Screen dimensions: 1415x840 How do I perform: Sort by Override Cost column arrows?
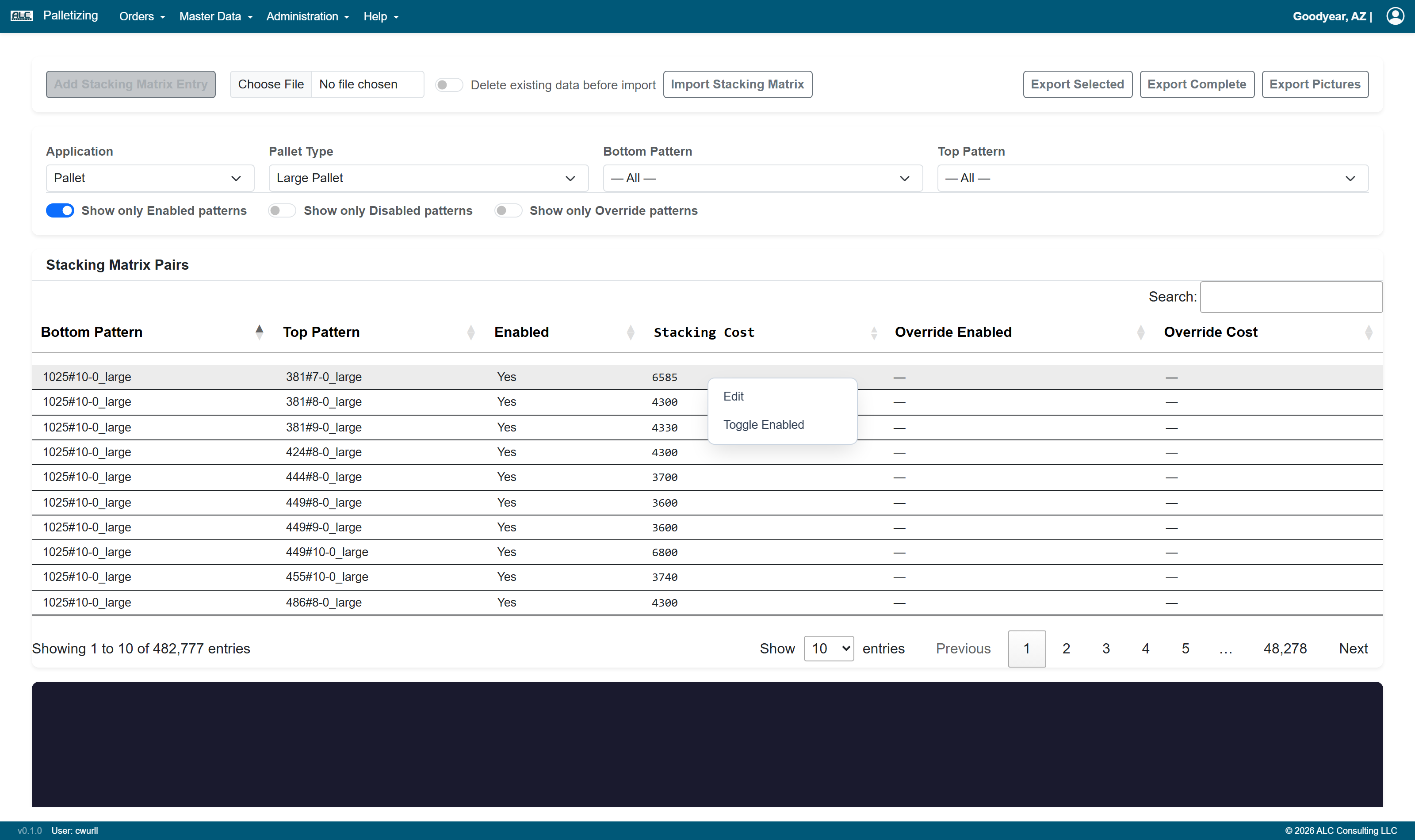click(x=1369, y=332)
